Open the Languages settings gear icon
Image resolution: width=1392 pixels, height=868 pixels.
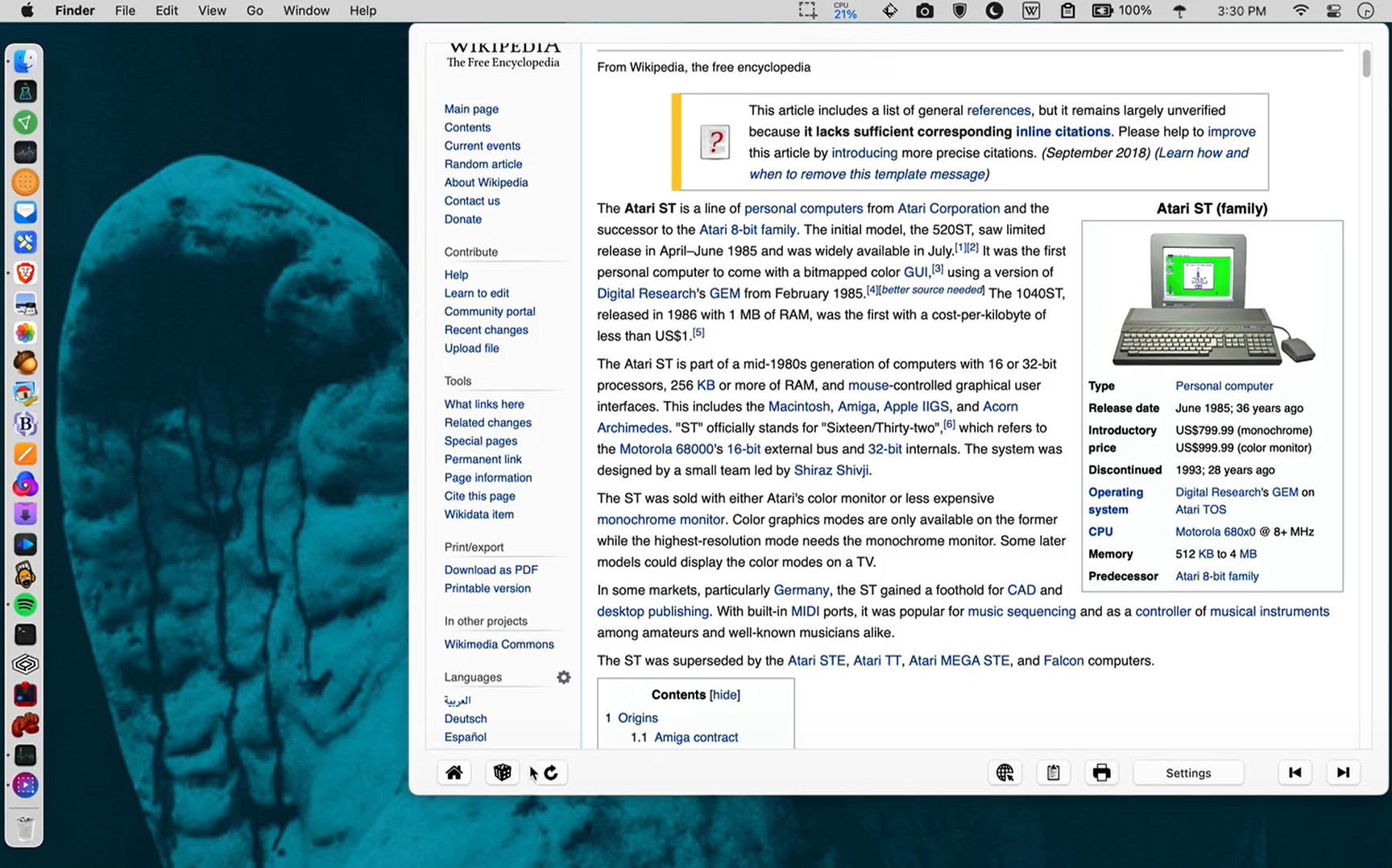(x=564, y=677)
